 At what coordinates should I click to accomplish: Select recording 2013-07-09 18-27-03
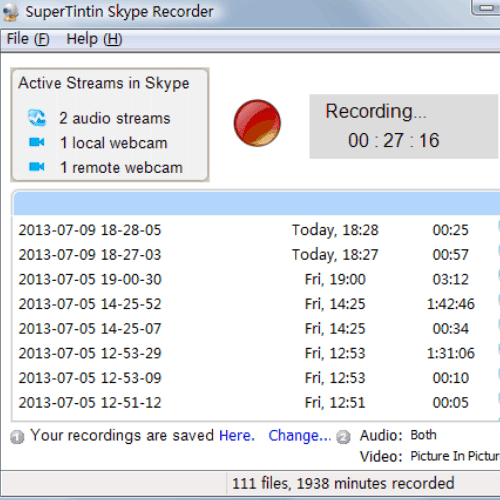90,255
